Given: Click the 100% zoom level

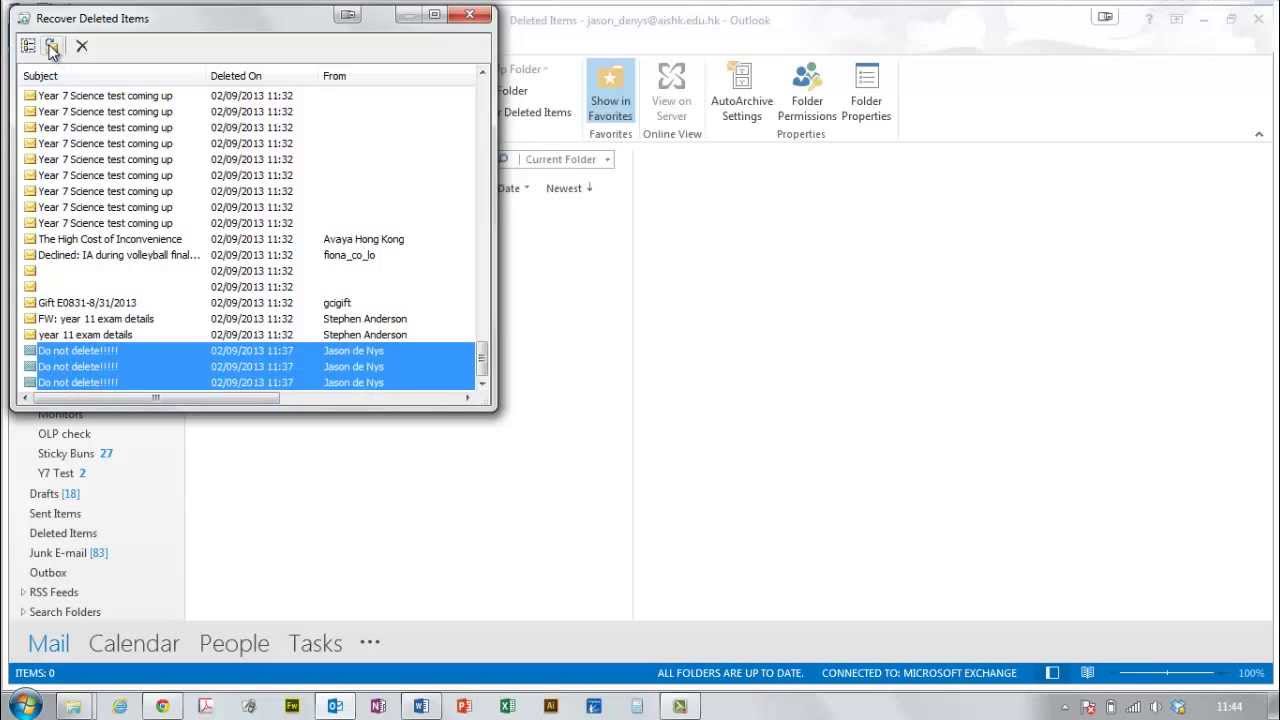Looking at the screenshot, I should [1251, 673].
